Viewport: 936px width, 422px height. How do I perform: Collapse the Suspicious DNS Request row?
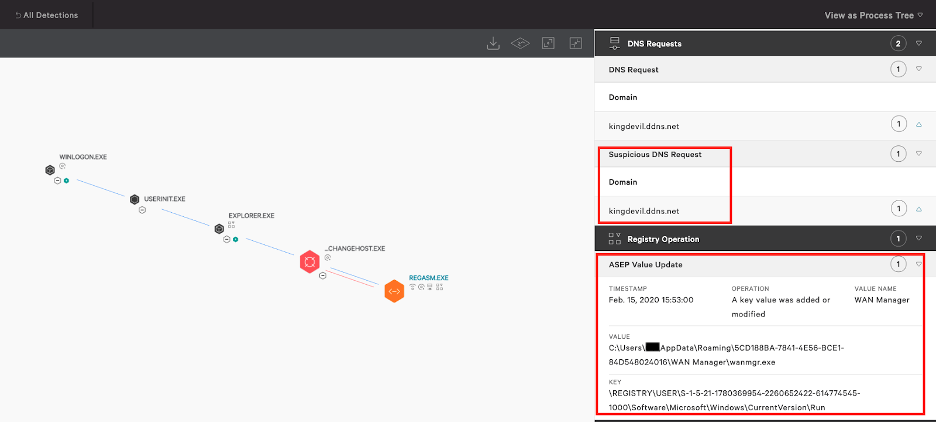(x=919, y=154)
